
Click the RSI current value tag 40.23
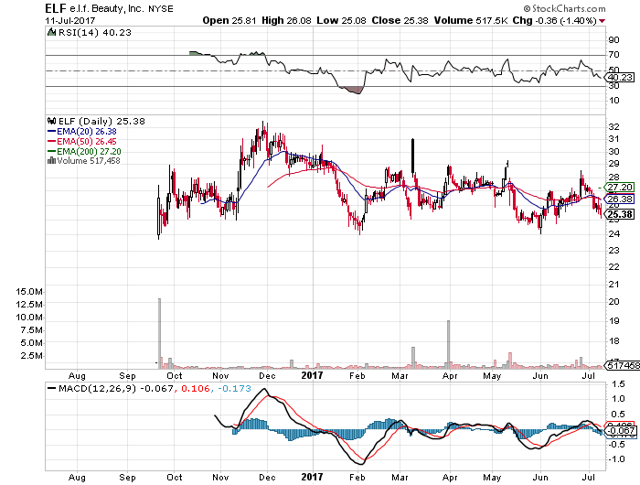[620, 77]
